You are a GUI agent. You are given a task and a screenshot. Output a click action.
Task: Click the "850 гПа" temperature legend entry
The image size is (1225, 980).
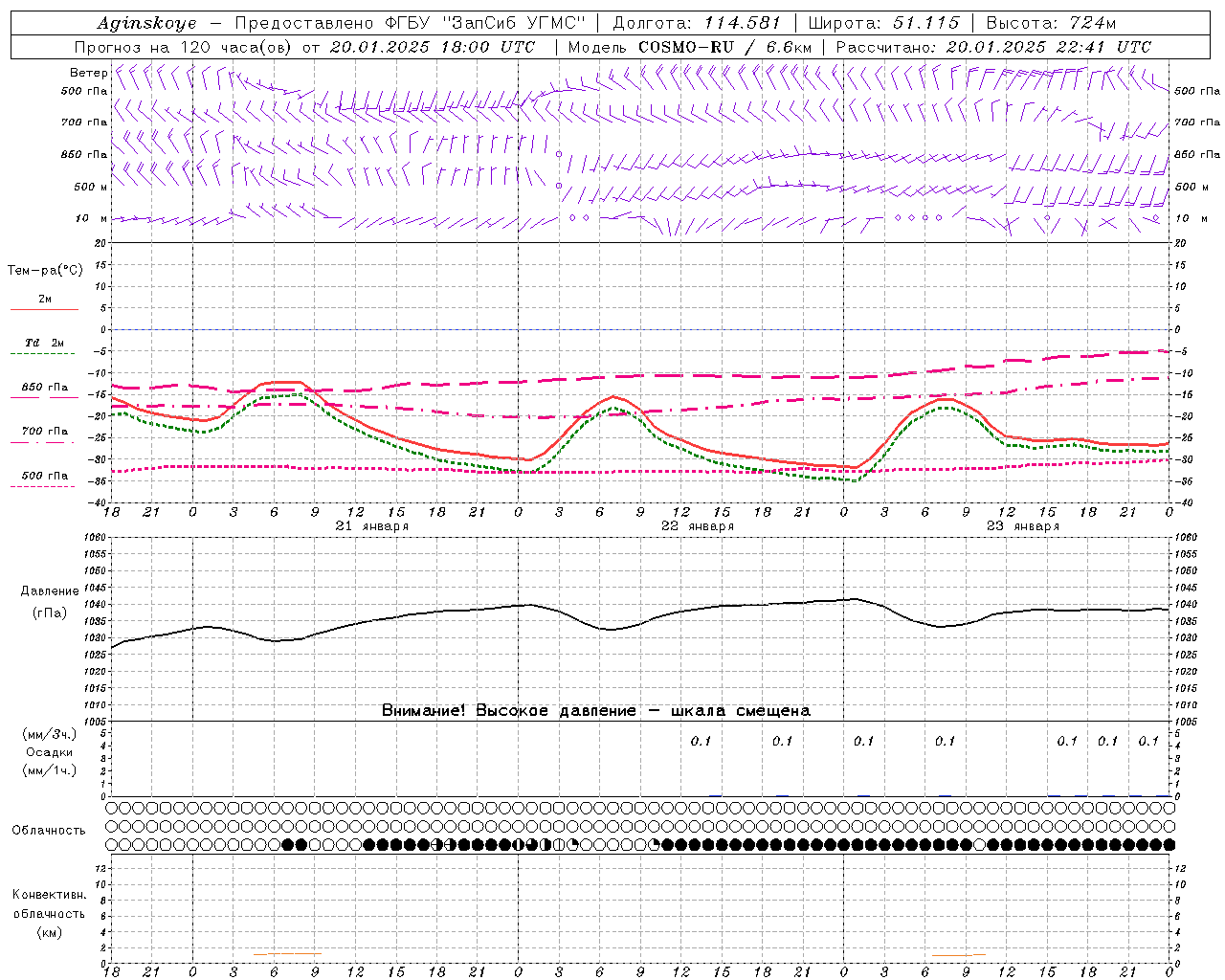45,388
